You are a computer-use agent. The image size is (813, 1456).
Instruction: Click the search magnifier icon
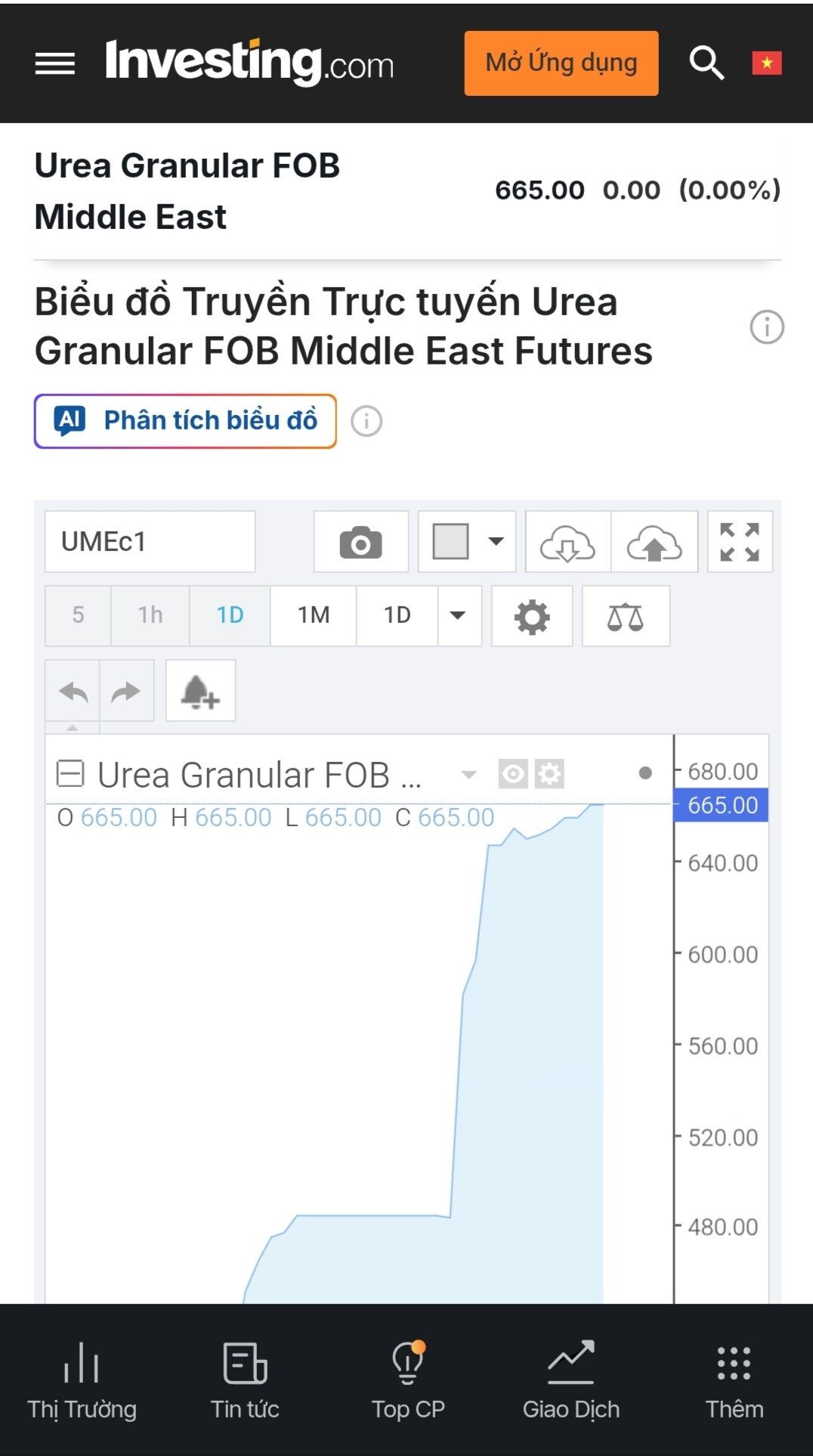pos(706,63)
